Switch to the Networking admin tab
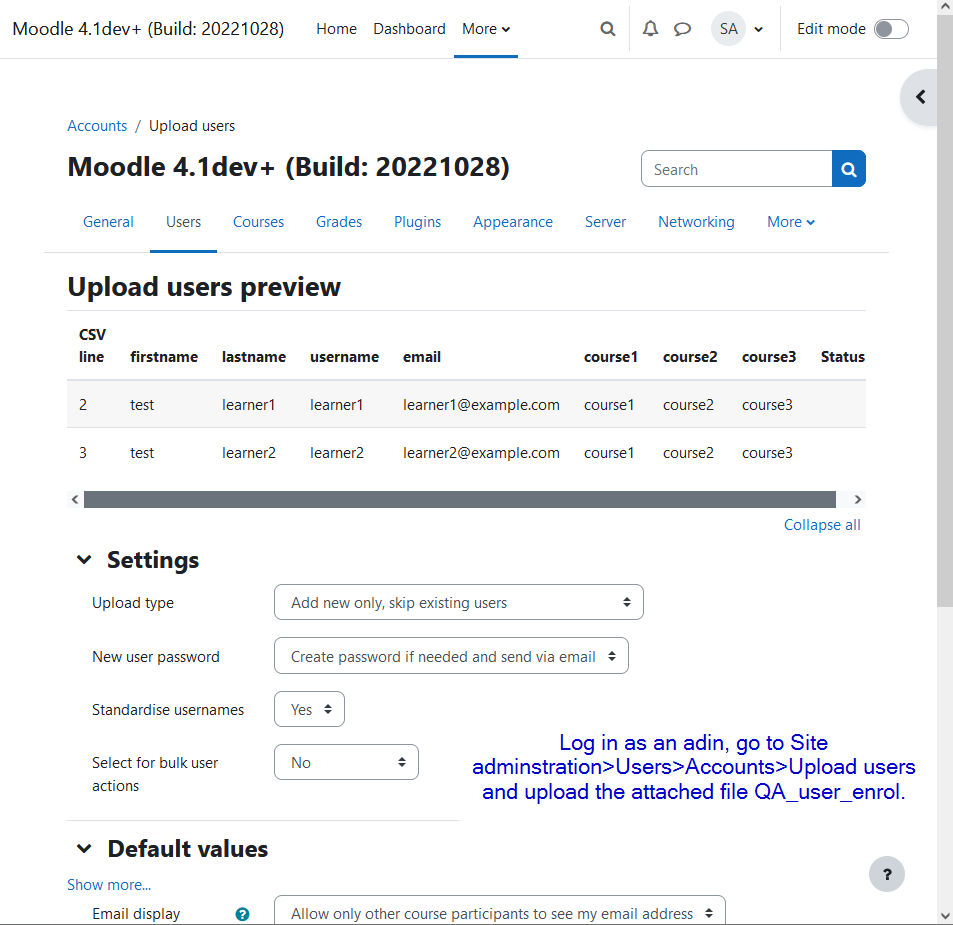This screenshot has height=925, width=953. 697,222
